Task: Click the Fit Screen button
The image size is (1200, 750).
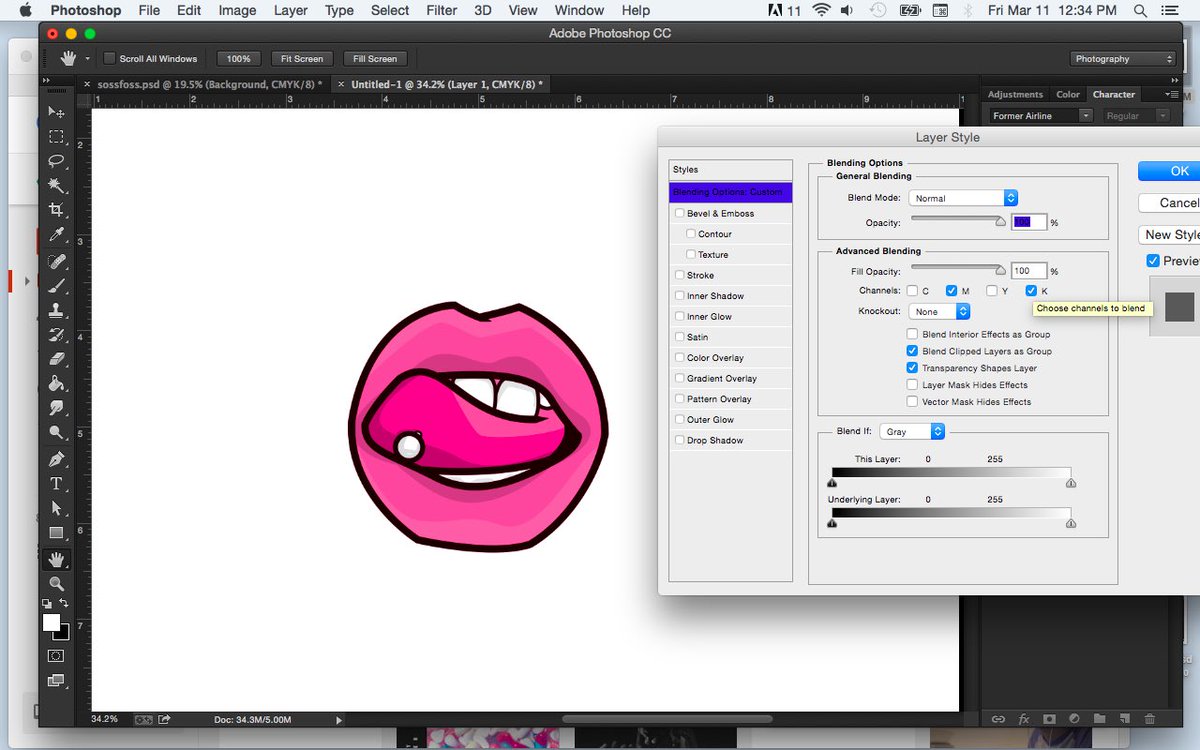Action: 302,59
